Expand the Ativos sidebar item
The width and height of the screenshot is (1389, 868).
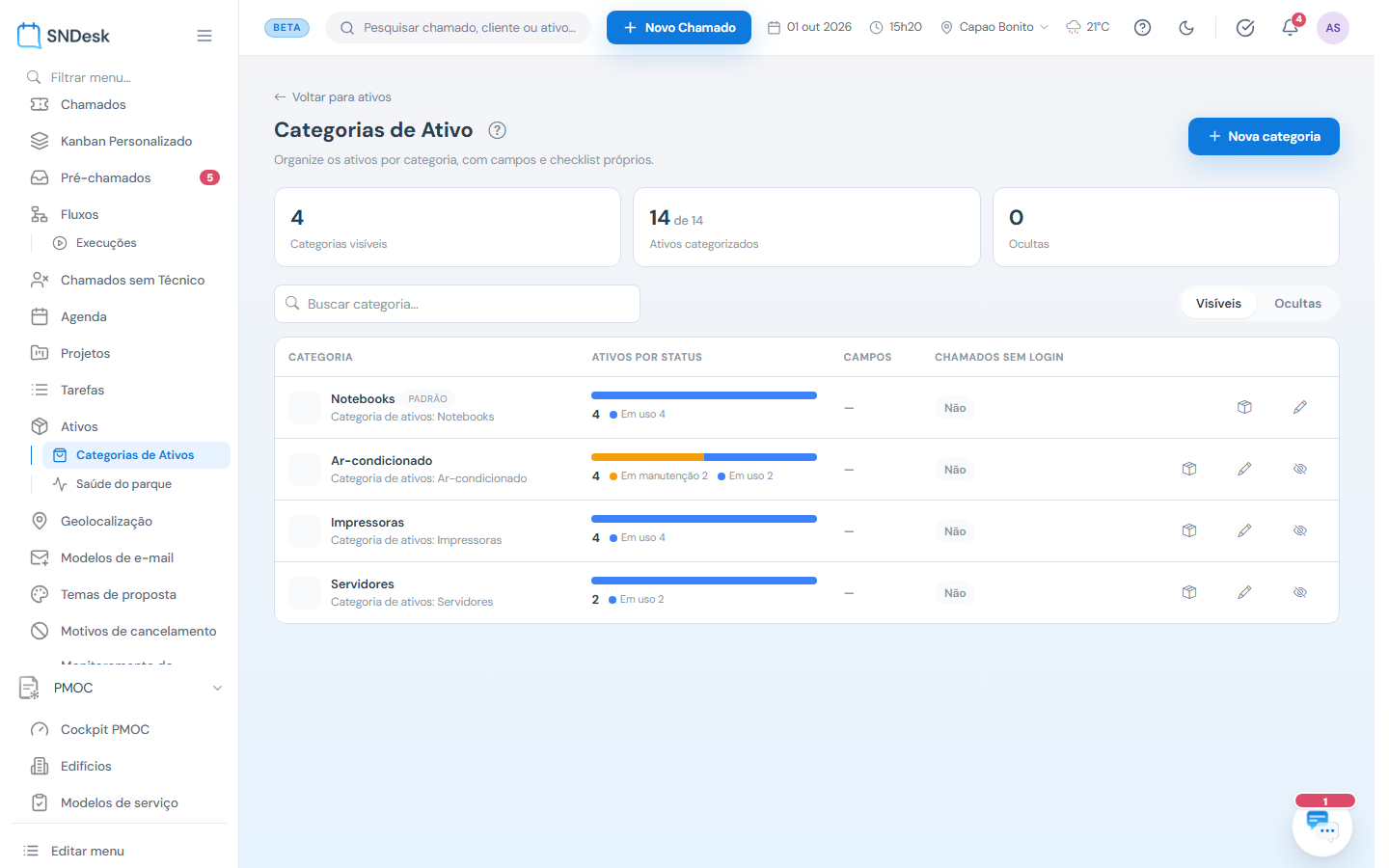click(79, 426)
